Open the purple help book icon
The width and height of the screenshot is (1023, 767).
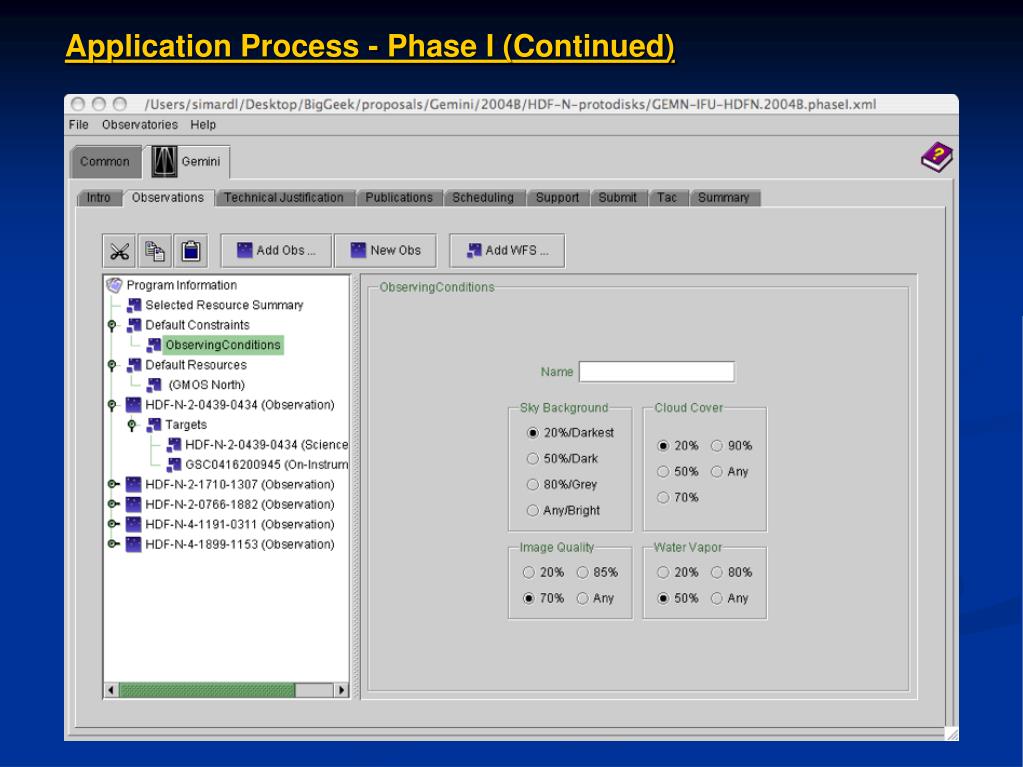tap(936, 157)
